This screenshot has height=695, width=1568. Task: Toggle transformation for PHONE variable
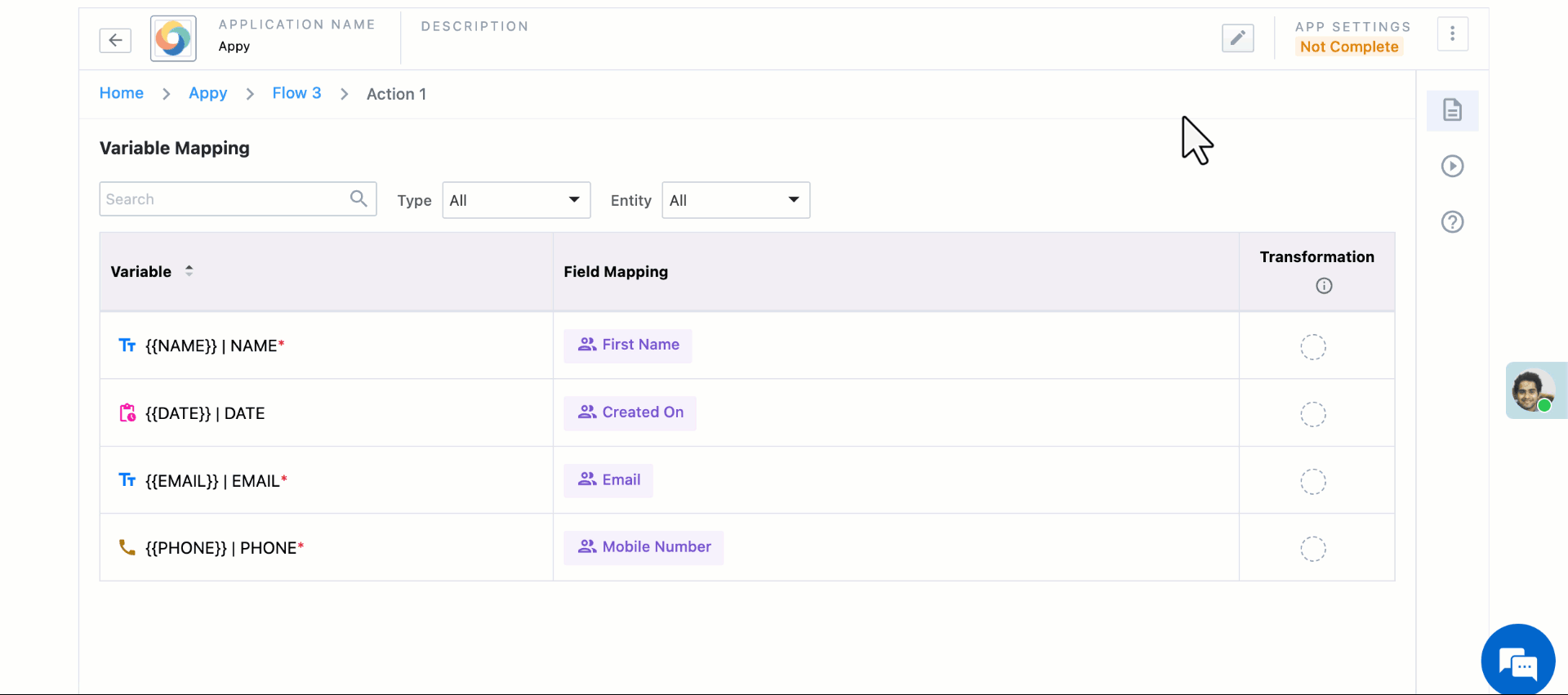(1312, 549)
